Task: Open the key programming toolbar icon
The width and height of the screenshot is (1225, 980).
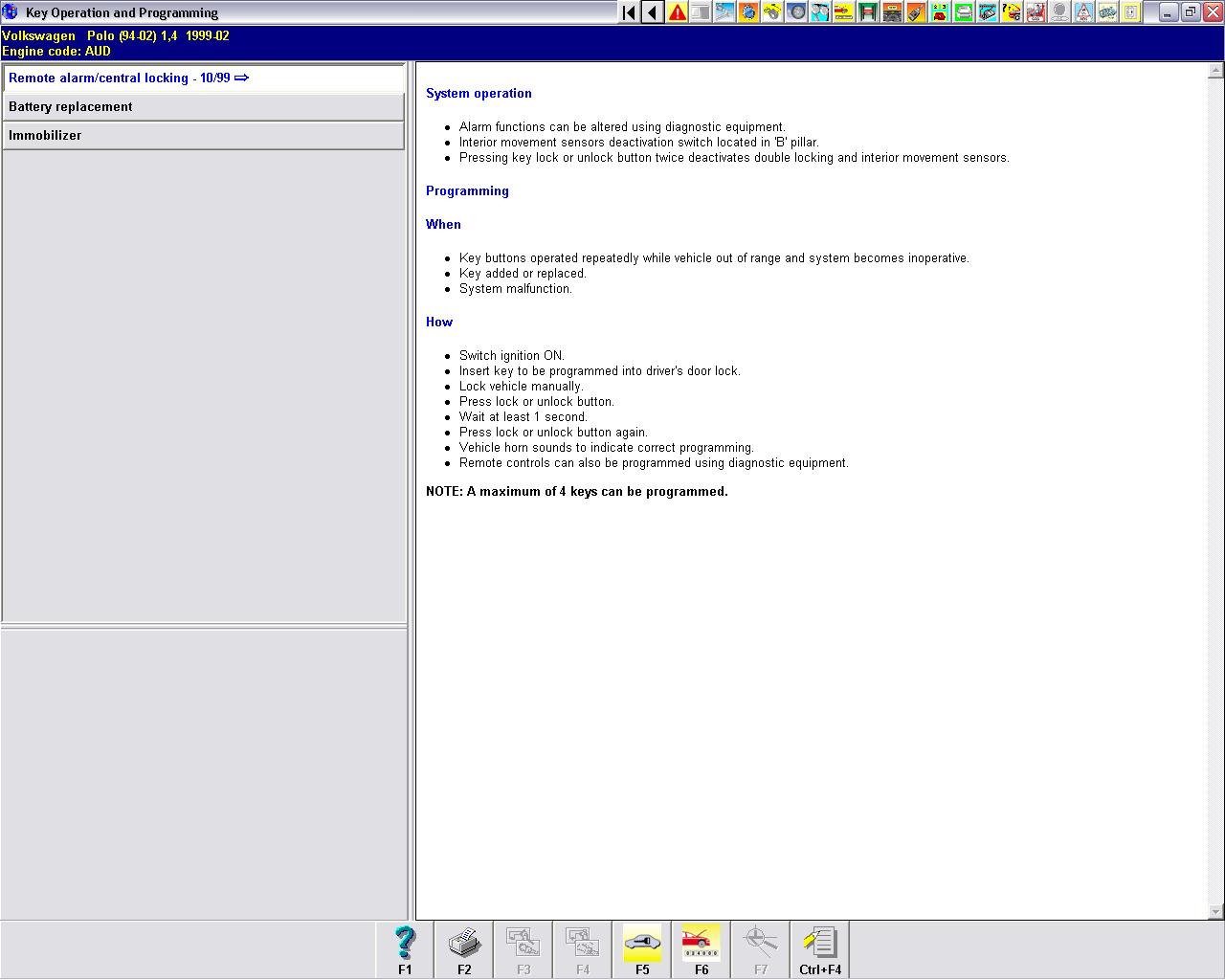Action: pos(916,12)
